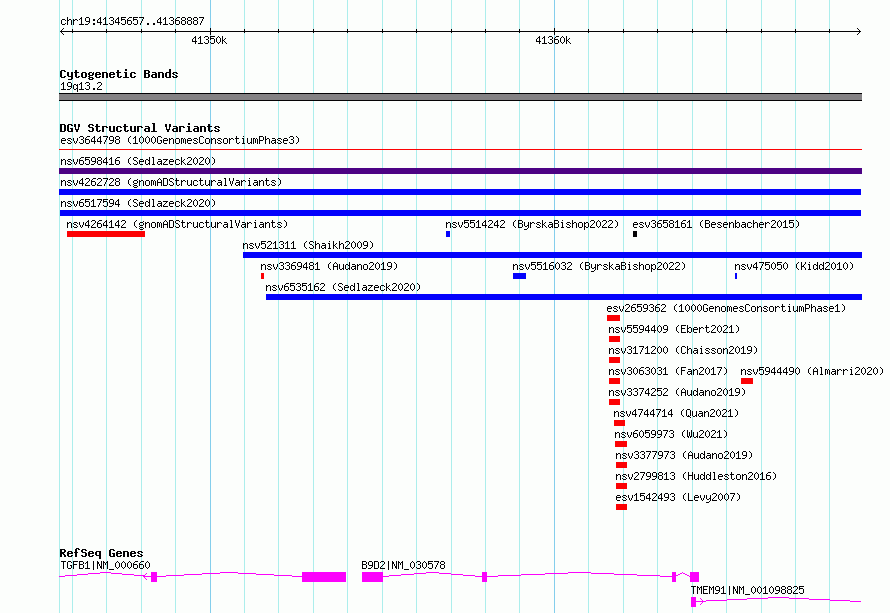Click the chr19:41345657..41368887 coordinate text
The width and height of the screenshot is (890, 613).
(132, 21)
